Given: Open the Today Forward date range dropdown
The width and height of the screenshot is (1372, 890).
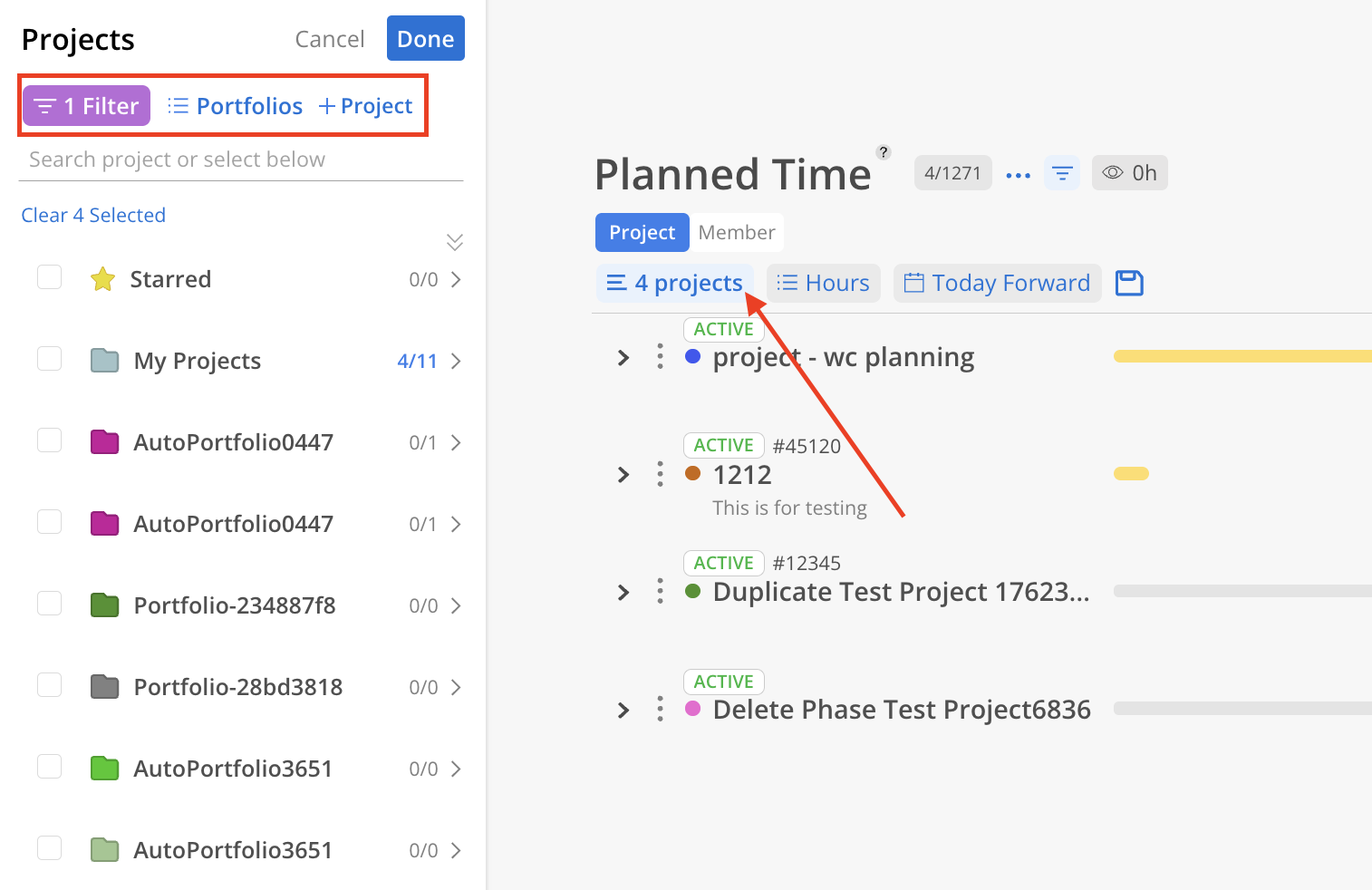Looking at the screenshot, I should (997, 284).
